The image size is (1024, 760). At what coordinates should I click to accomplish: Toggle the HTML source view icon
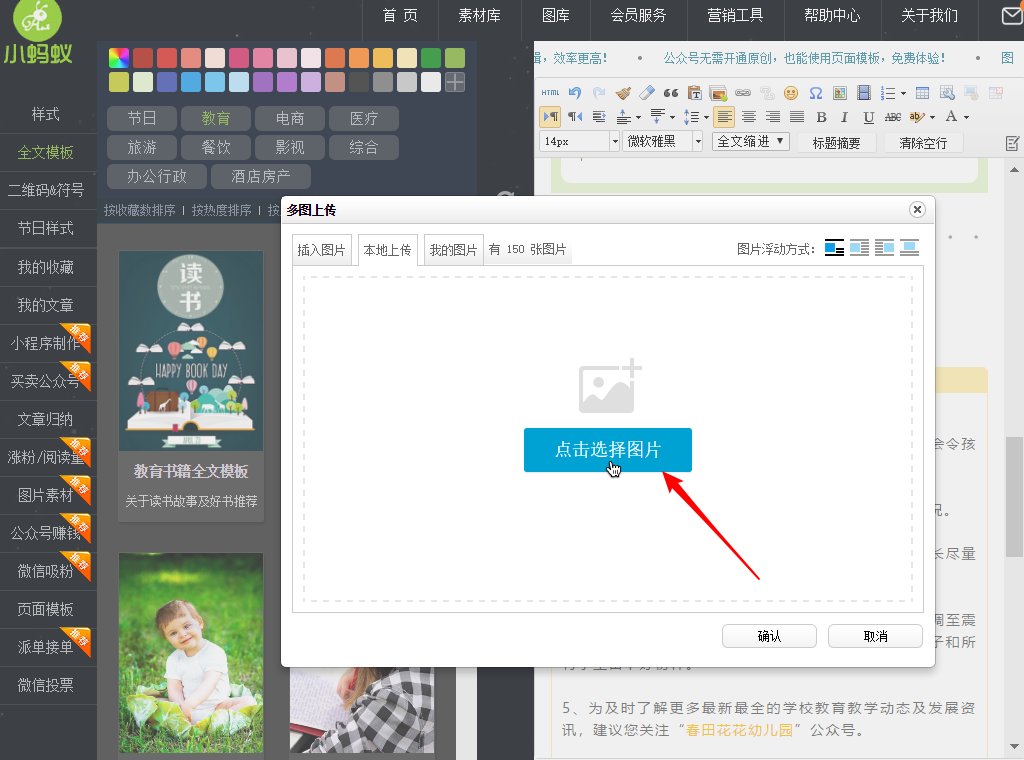click(x=550, y=92)
